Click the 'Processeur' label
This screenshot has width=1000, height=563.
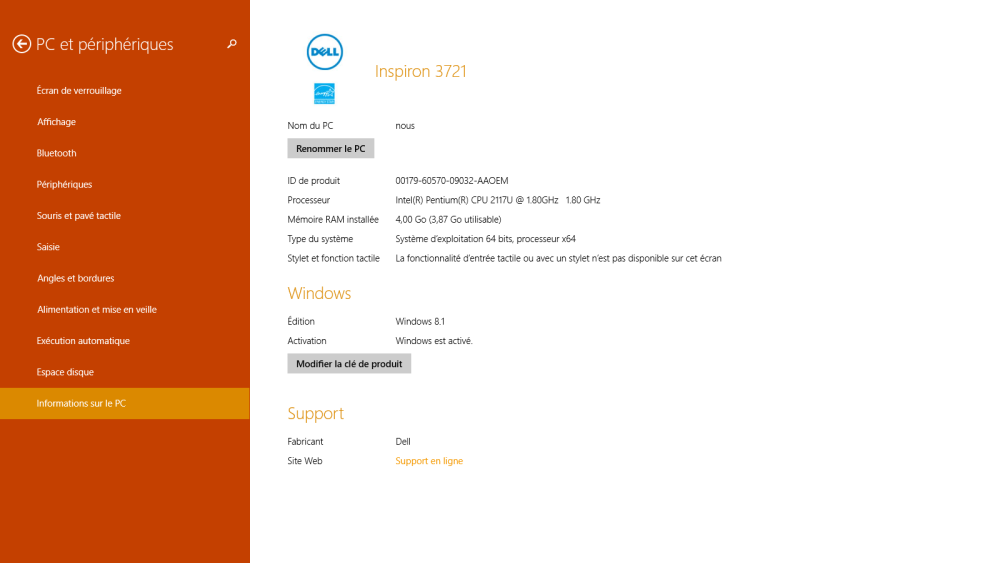click(309, 200)
